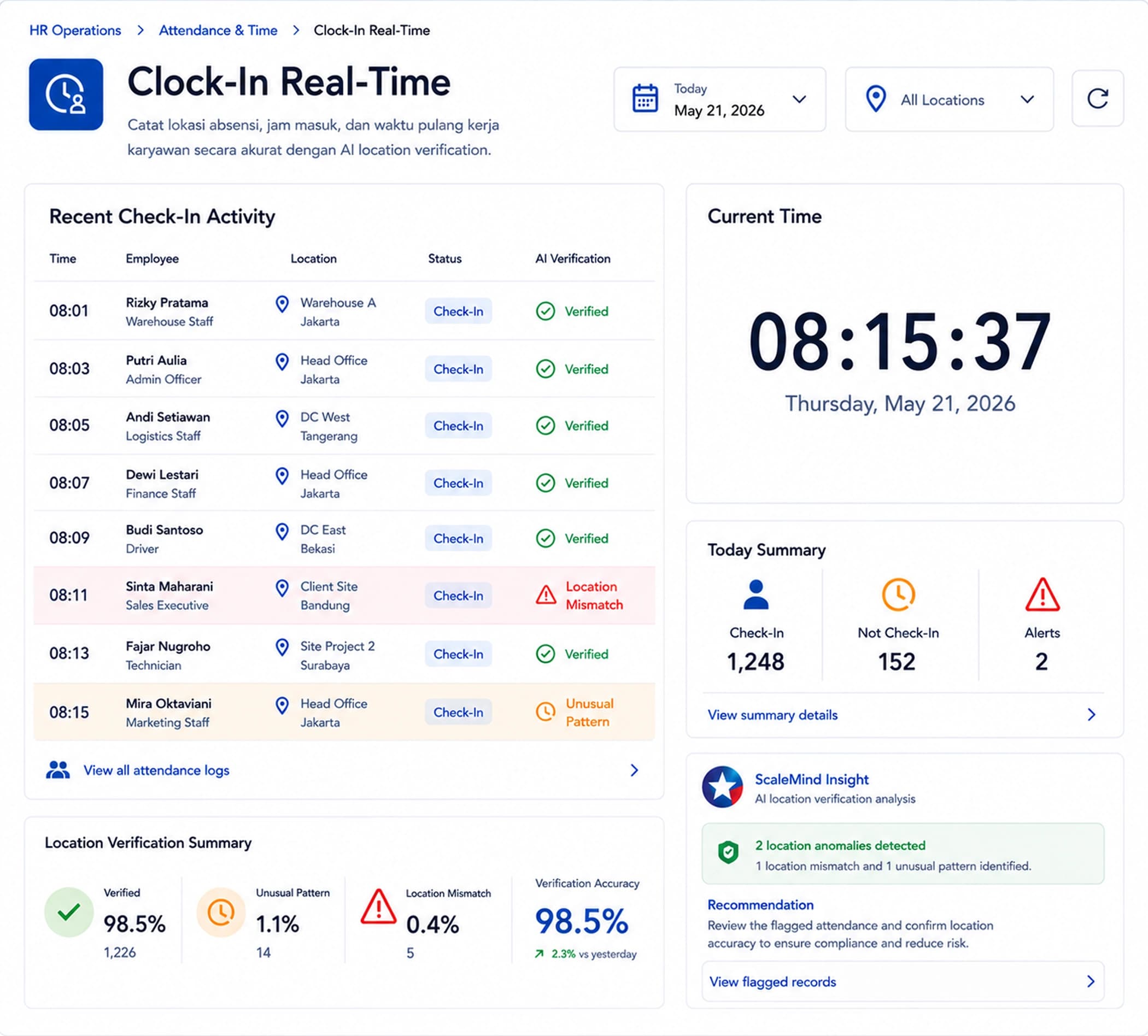
Task: Click the red Location Mismatch warning icon in Sinta's row
Action: coord(546,595)
